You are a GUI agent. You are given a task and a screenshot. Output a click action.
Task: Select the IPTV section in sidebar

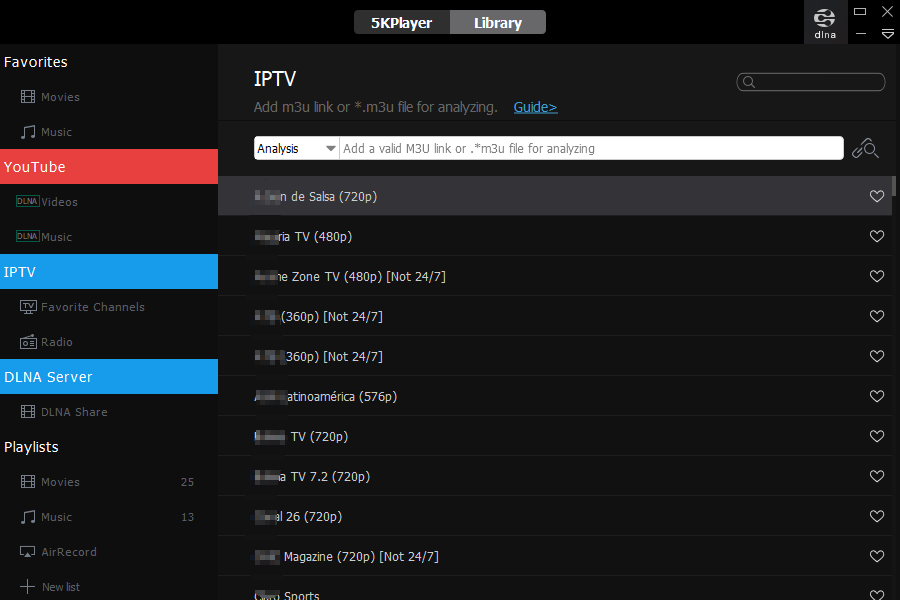[x=109, y=272]
